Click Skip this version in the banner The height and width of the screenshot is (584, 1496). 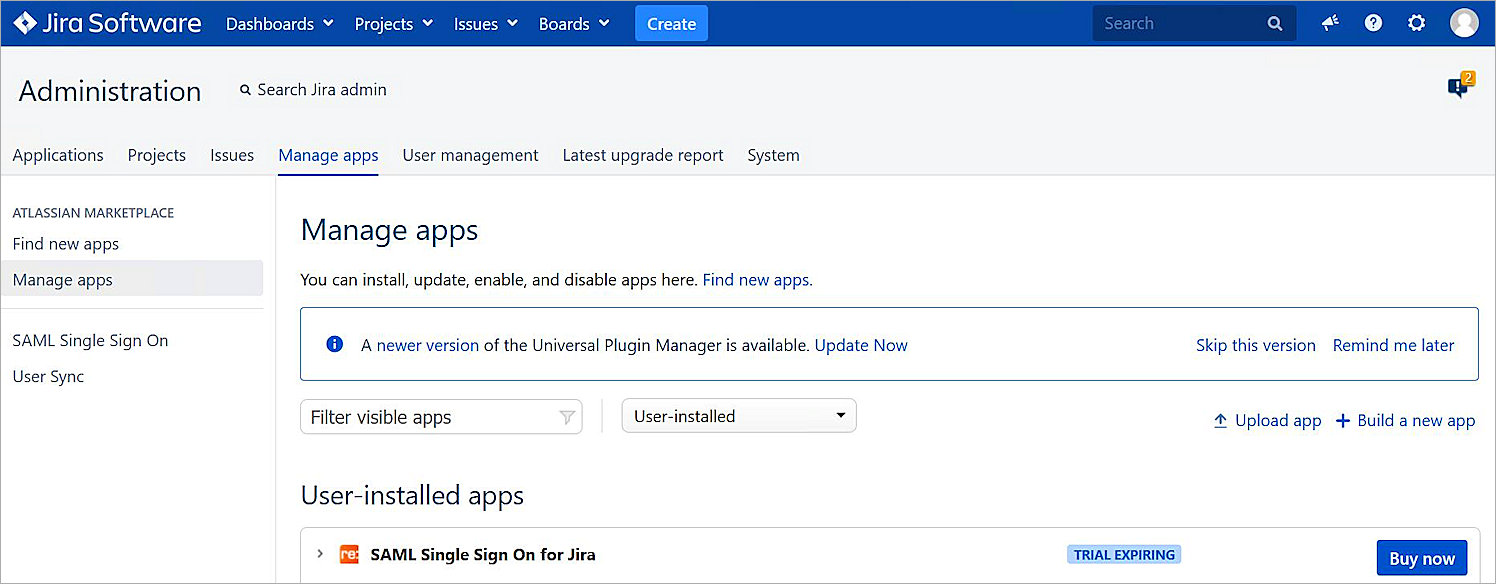click(1255, 344)
